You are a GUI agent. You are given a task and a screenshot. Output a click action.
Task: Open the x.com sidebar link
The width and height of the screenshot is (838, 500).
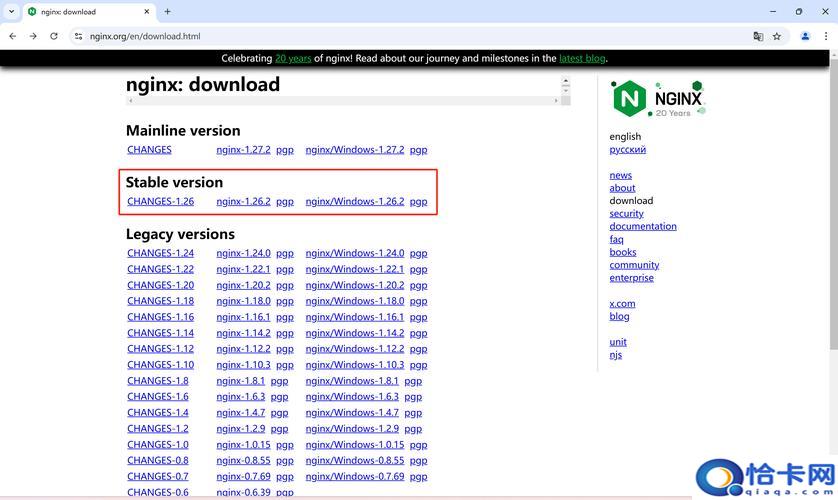622,303
